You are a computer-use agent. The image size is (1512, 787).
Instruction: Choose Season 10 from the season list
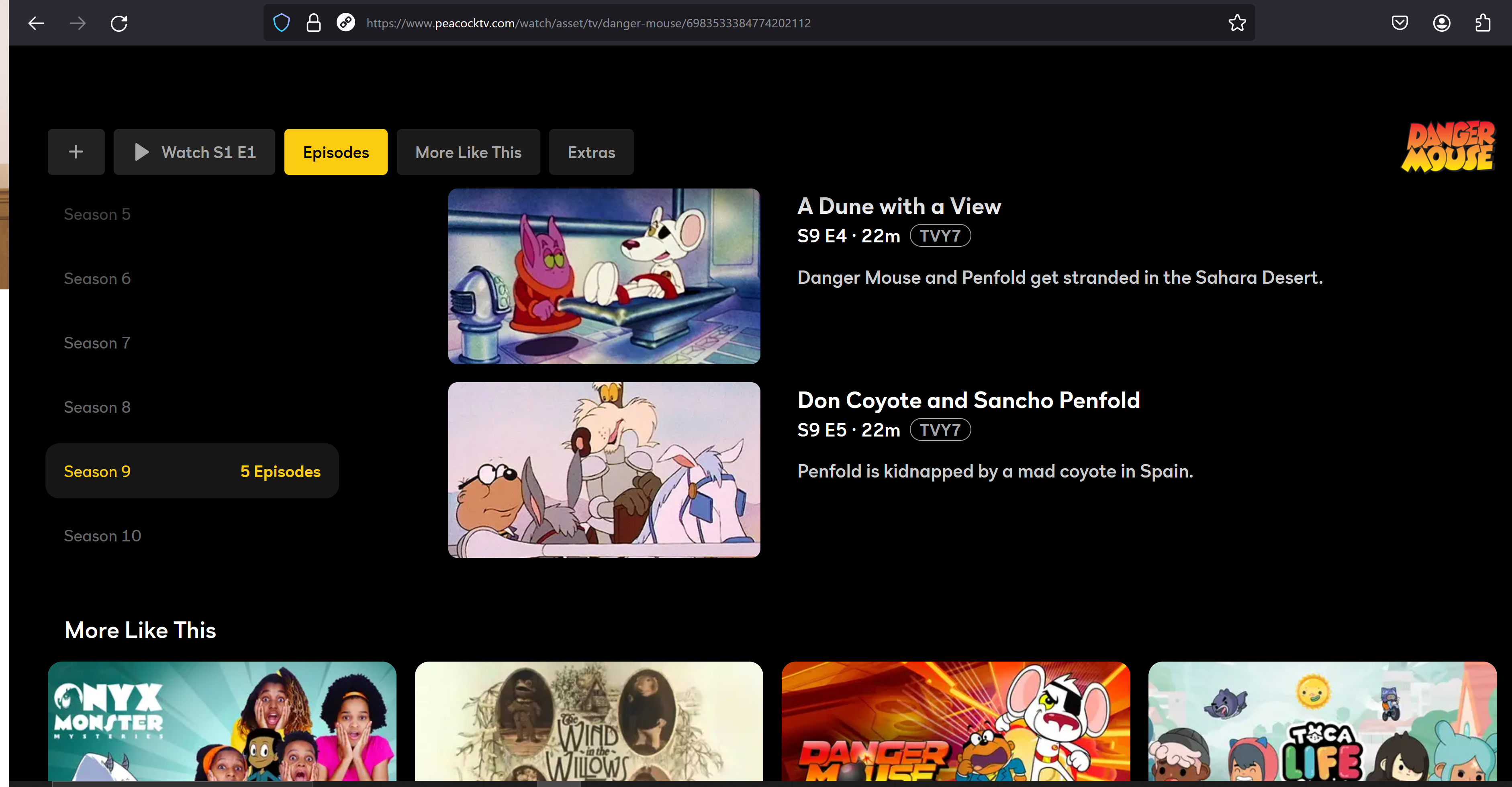103,536
